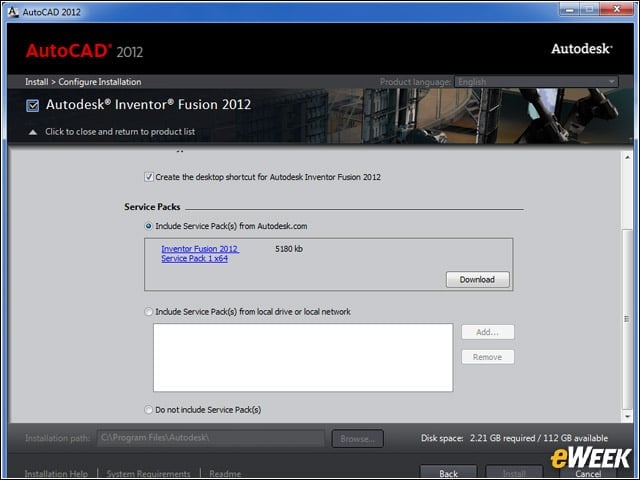This screenshot has width=640, height=480.
Task: Select Do not include Service Pack(s)
Action: pyautogui.click(x=149, y=409)
